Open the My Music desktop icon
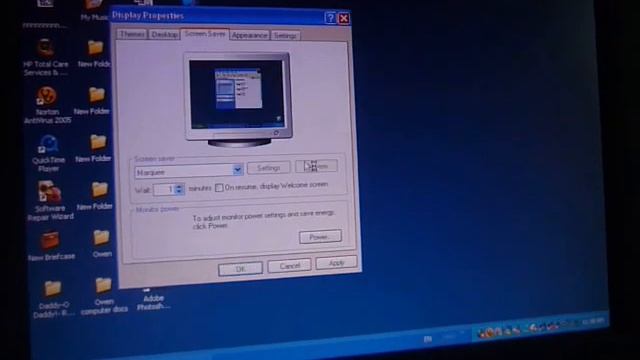 point(94,9)
